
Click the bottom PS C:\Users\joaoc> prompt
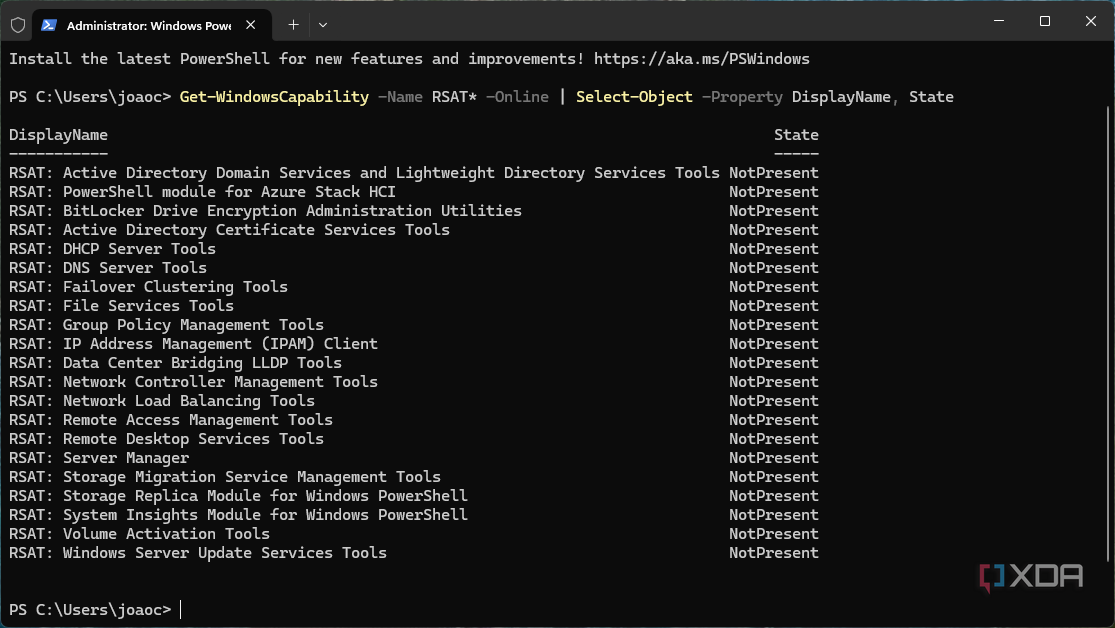pyautogui.click(x=90, y=610)
